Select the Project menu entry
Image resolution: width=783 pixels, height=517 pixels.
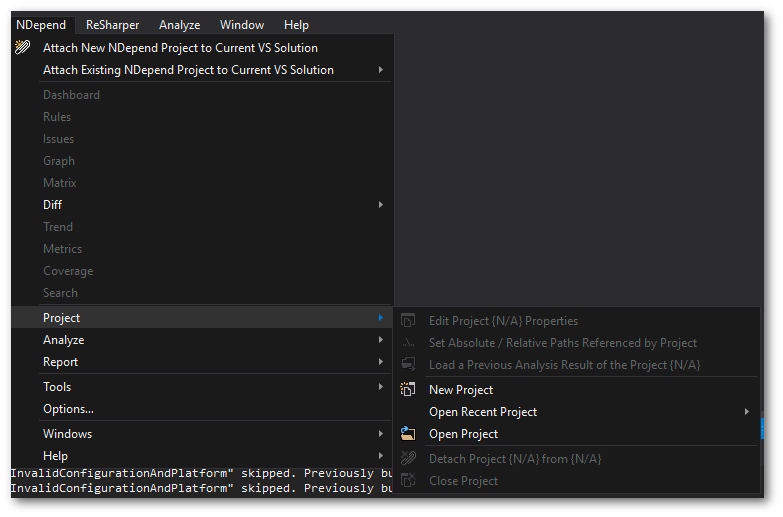pyautogui.click(x=202, y=318)
